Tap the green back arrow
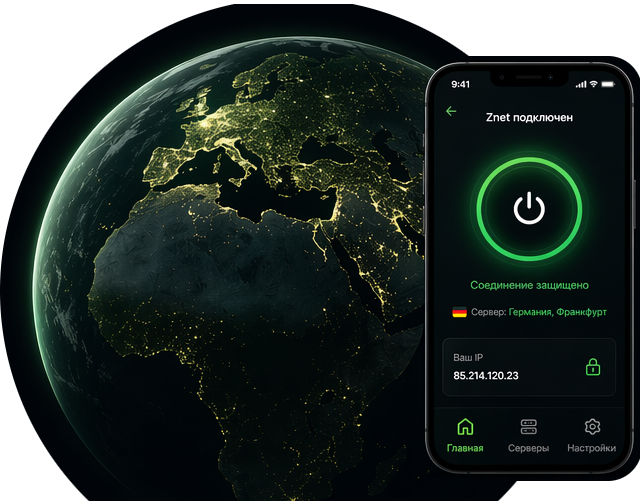The image size is (640, 502). click(x=451, y=111)
